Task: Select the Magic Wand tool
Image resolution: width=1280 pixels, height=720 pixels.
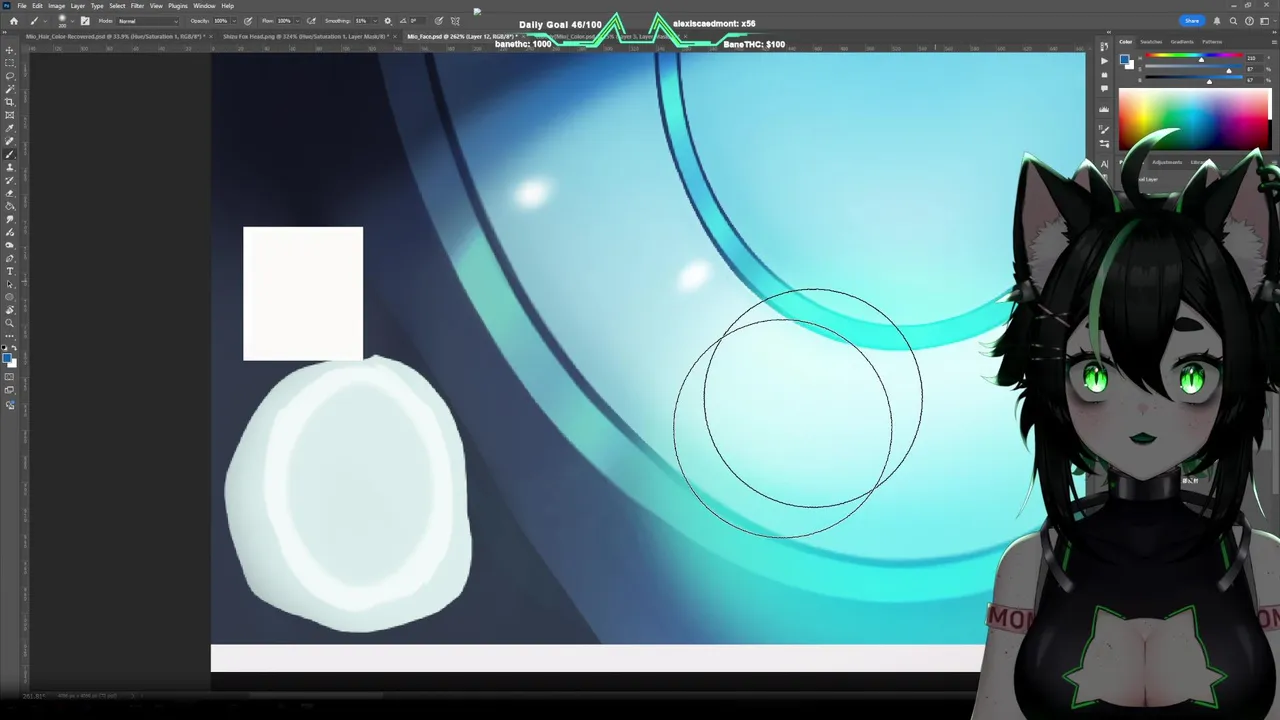Action: tap(10, 89)
